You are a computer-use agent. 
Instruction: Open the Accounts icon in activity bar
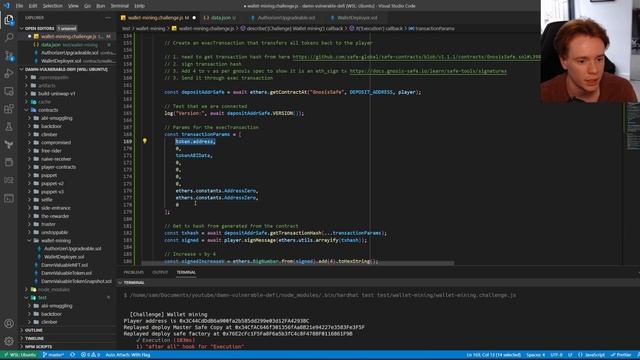coord(9,323)
